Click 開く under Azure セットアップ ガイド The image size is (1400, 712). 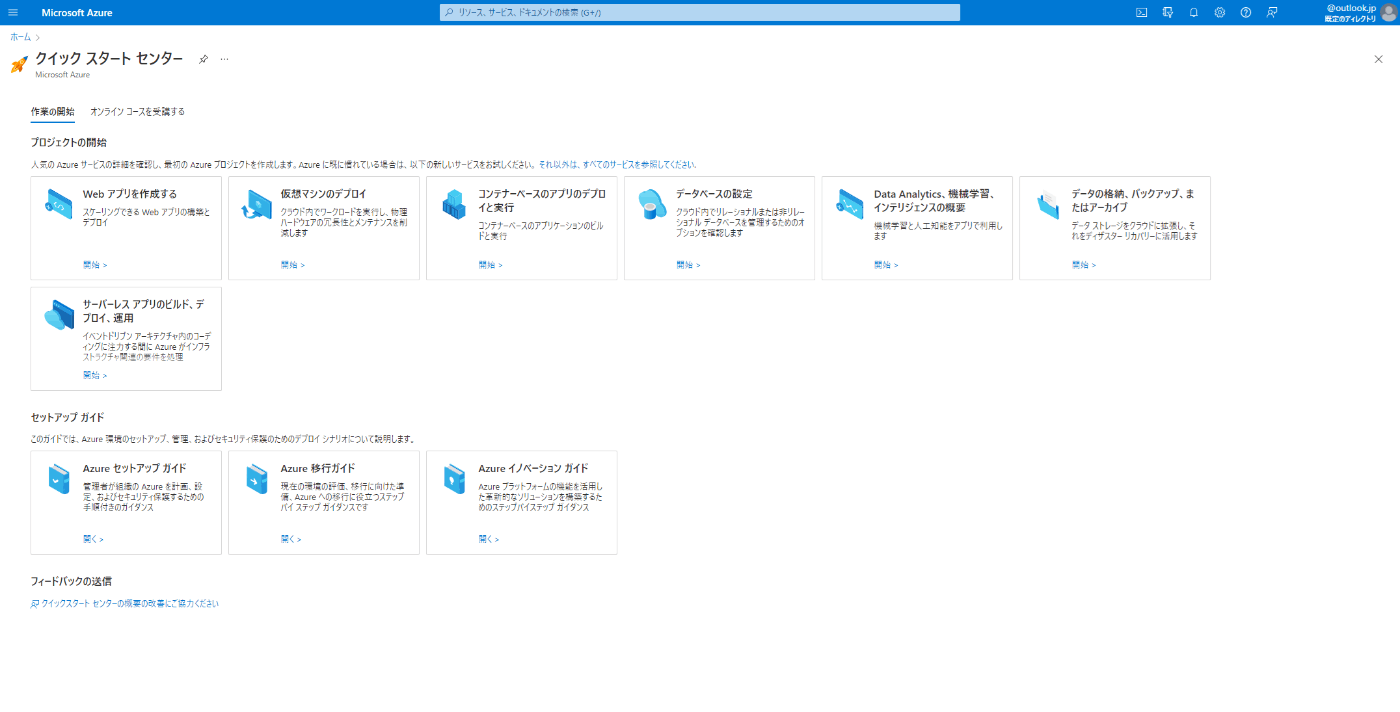[93, 539]
